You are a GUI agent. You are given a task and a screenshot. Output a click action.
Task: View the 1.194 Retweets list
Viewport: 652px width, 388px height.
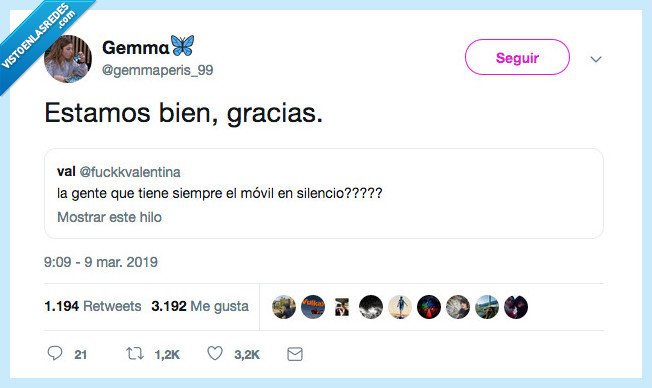pos(93,306)
